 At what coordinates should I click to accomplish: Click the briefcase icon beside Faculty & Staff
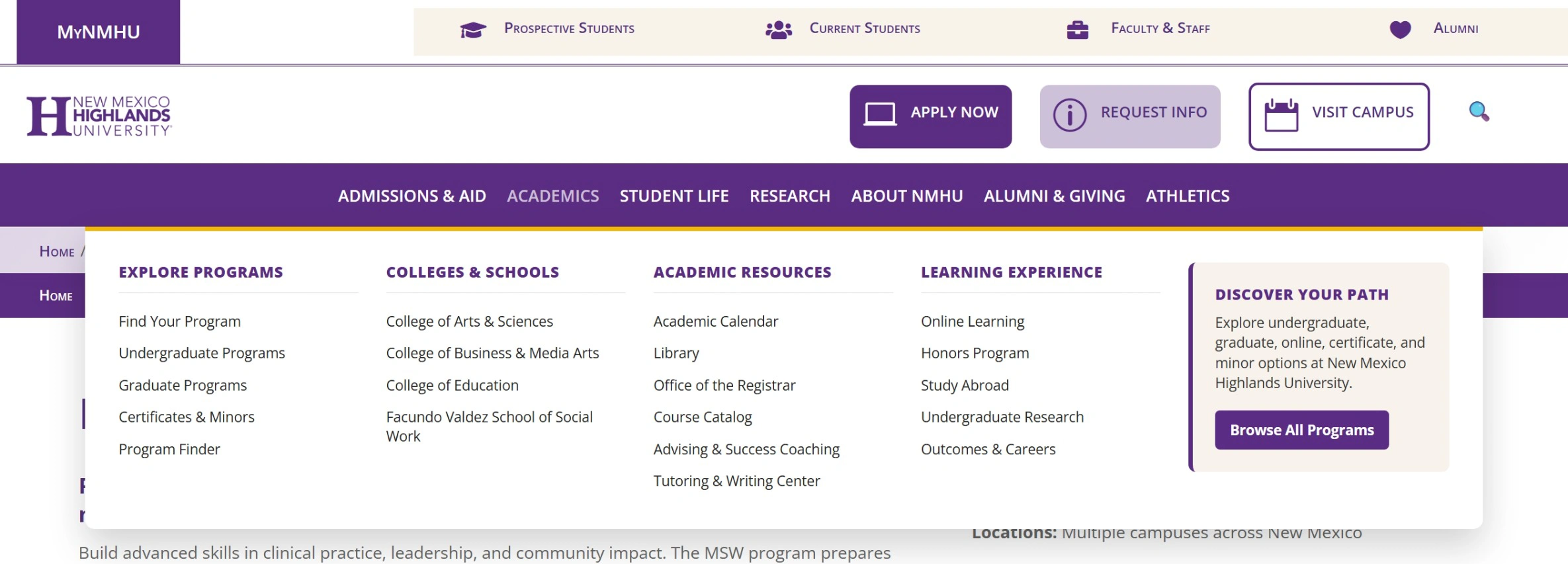[x=1078, y=30]
